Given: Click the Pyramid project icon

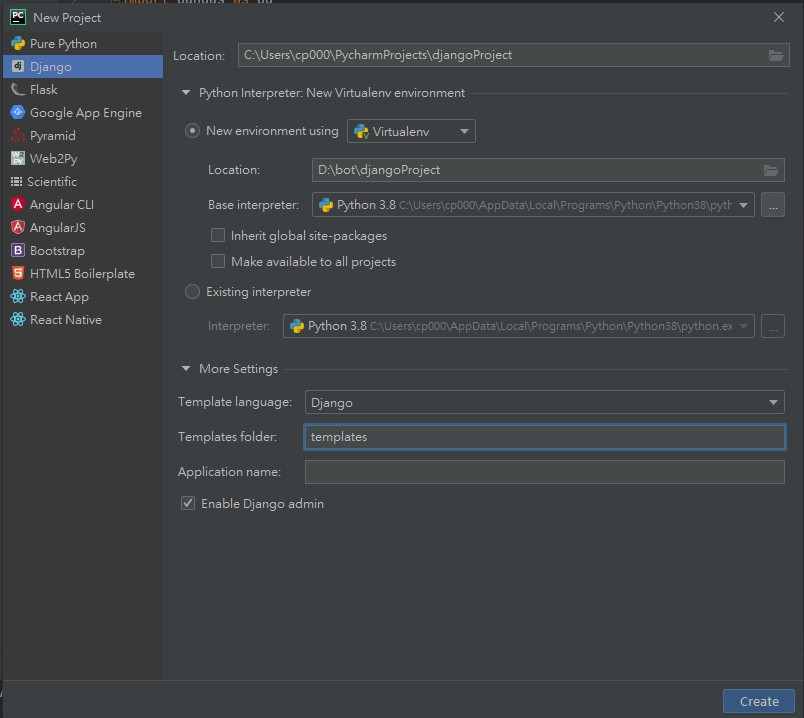Looking at the screenshot, I should [x=18, y=135].
